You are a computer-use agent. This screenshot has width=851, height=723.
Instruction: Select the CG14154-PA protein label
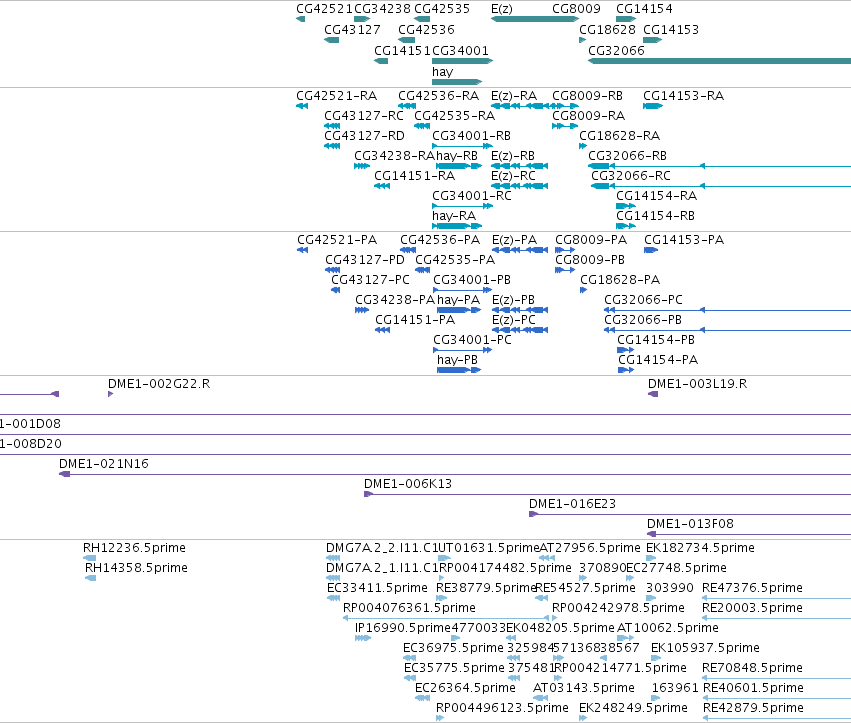point(658,359)
